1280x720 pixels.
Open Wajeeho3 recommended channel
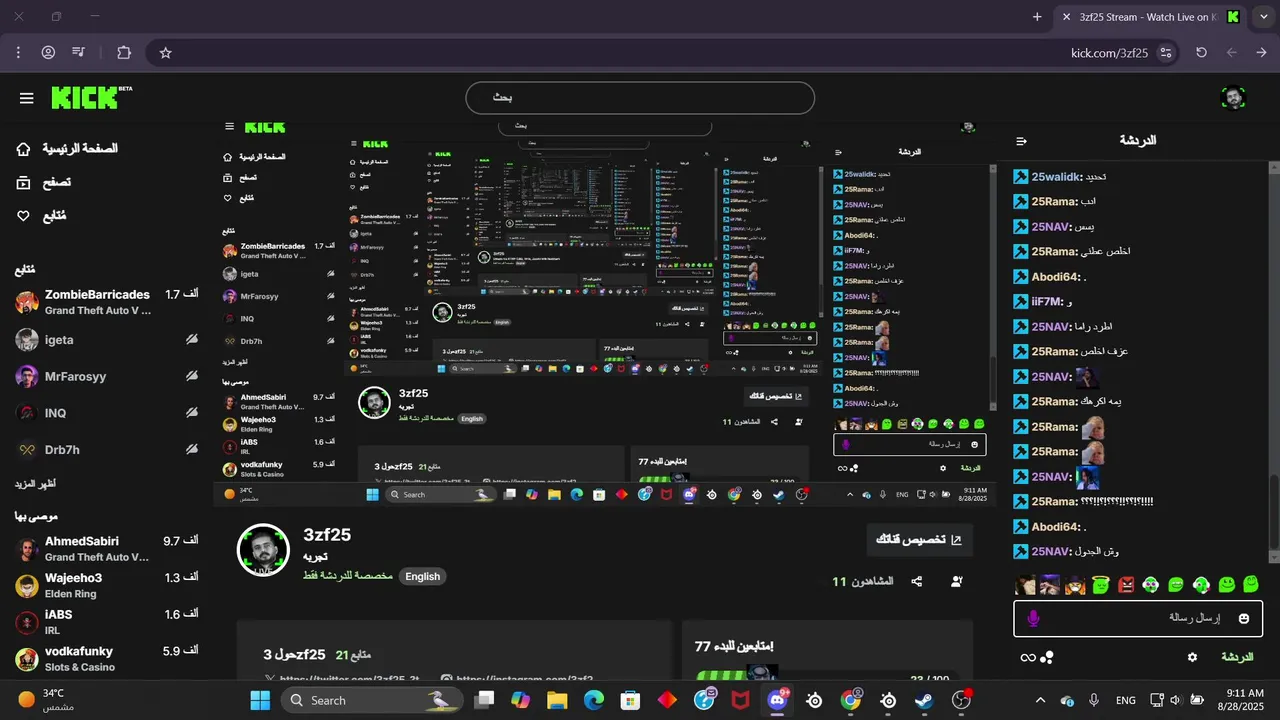[x=106, y=585]
